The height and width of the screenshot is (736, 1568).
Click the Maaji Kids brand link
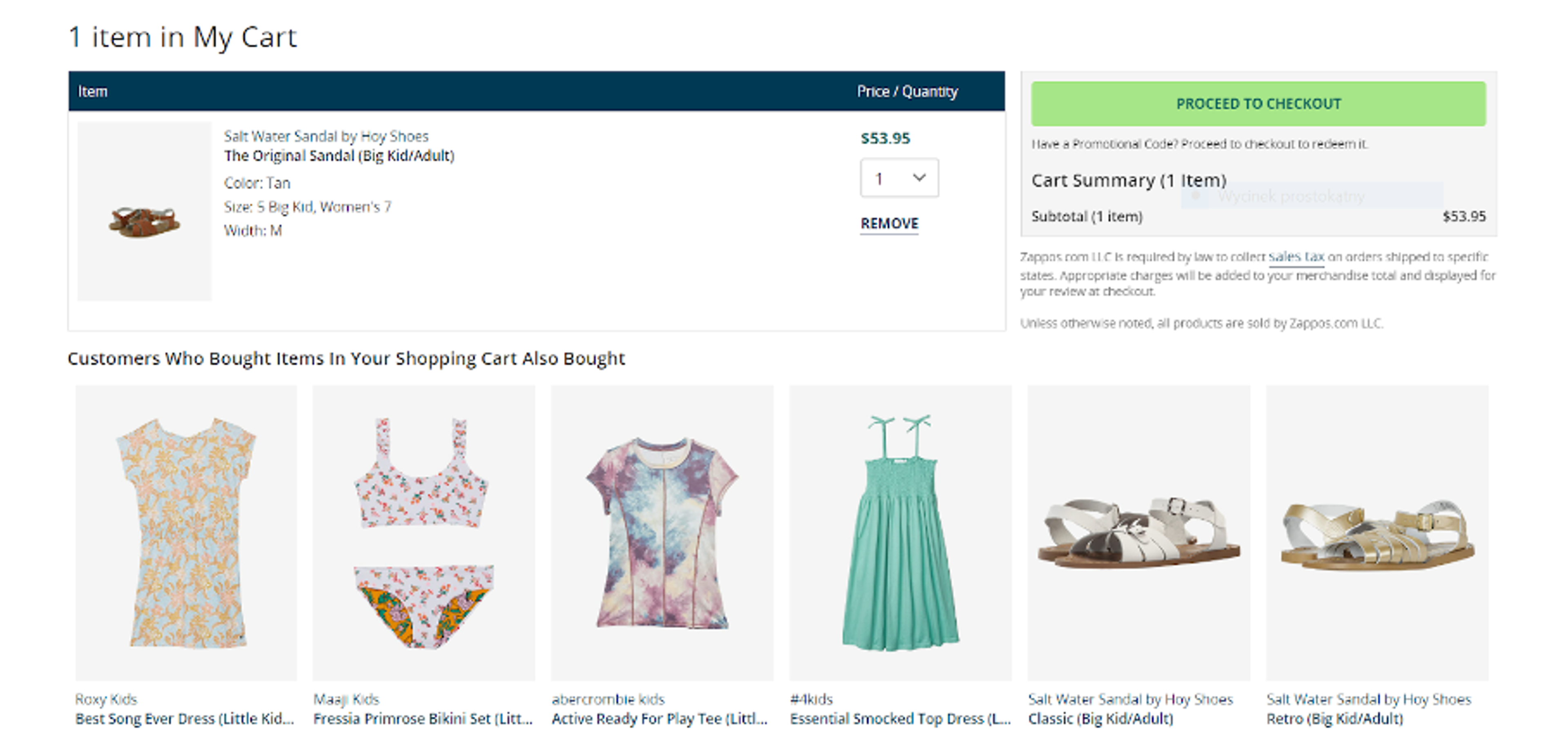pyautogui.click(x=346, y=699)
